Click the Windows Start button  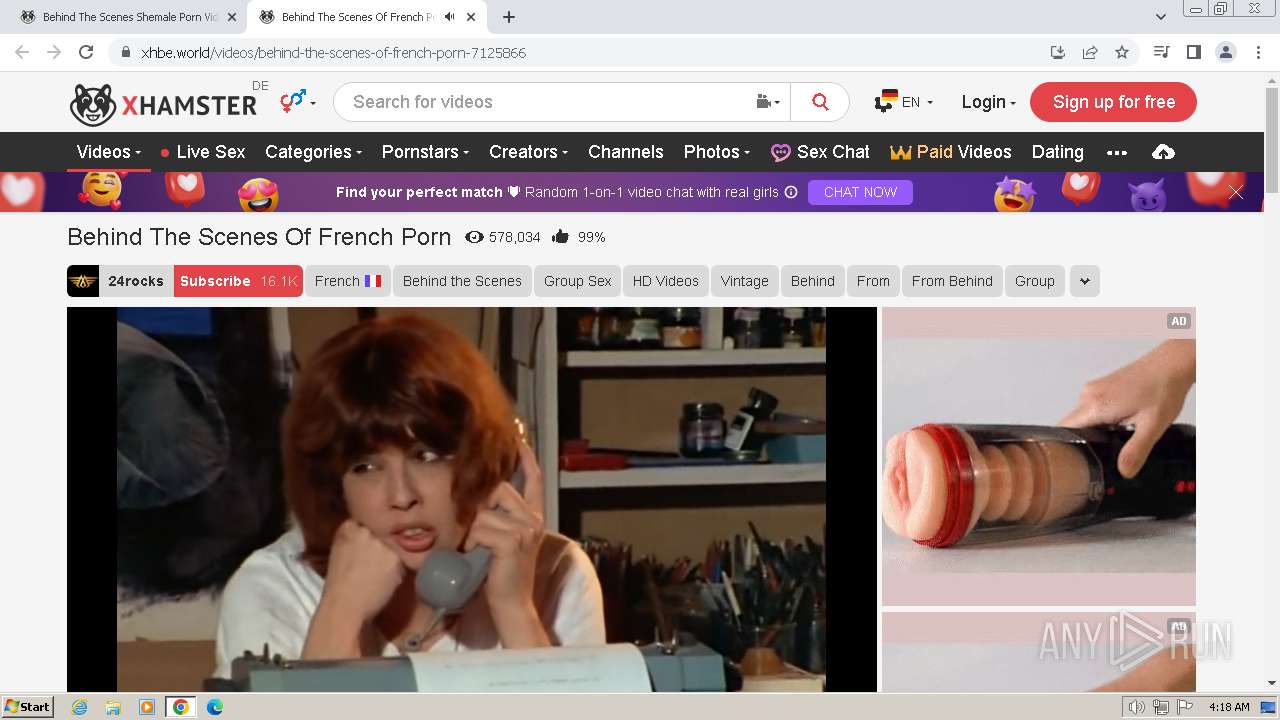coord(28,706)
